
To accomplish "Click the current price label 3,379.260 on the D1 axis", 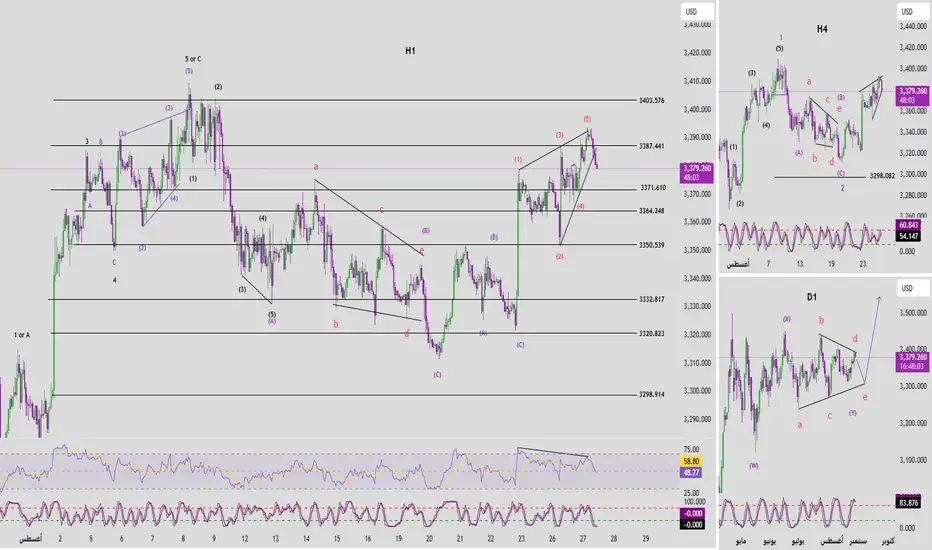I will click(913, 362).
